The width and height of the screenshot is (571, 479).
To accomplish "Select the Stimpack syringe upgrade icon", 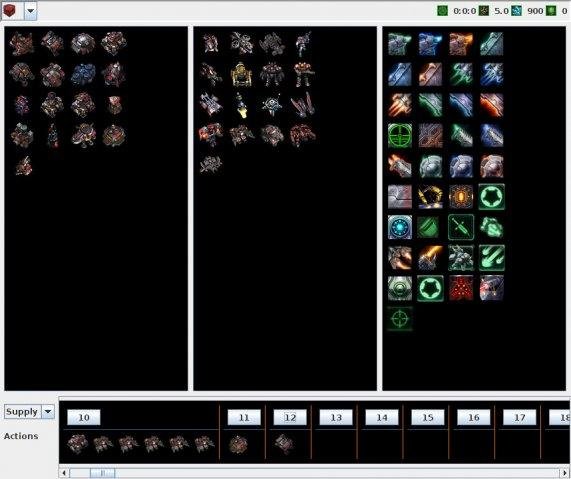I will point(461,227).
